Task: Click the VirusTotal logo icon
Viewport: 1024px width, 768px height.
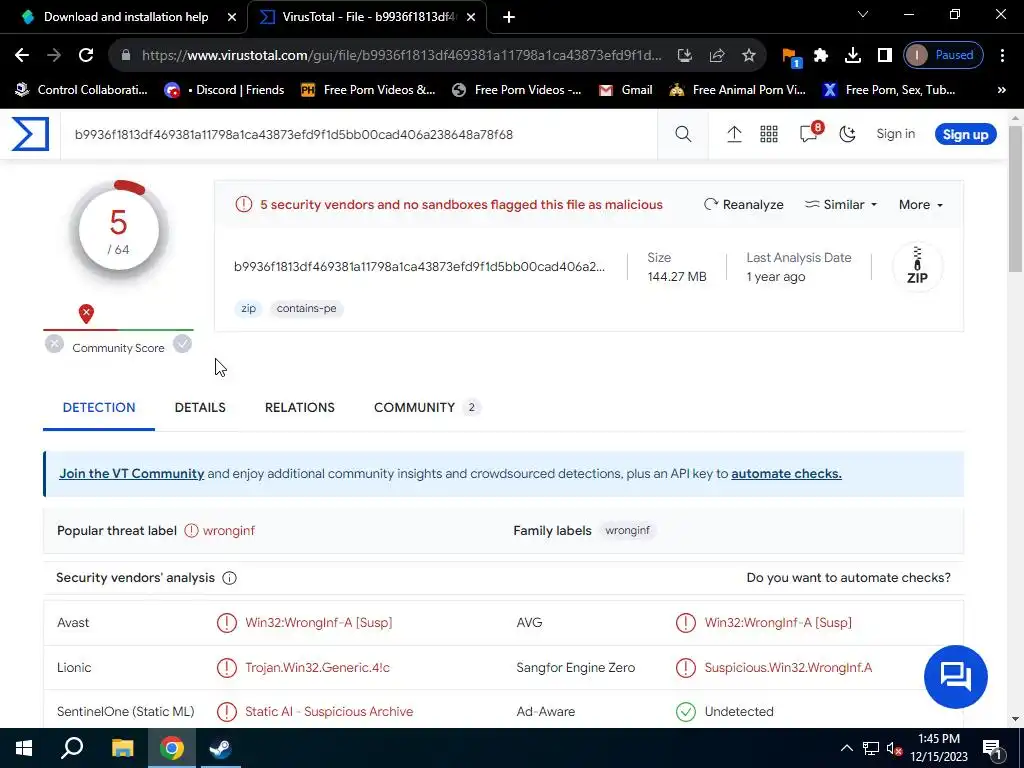Action: 30,134
